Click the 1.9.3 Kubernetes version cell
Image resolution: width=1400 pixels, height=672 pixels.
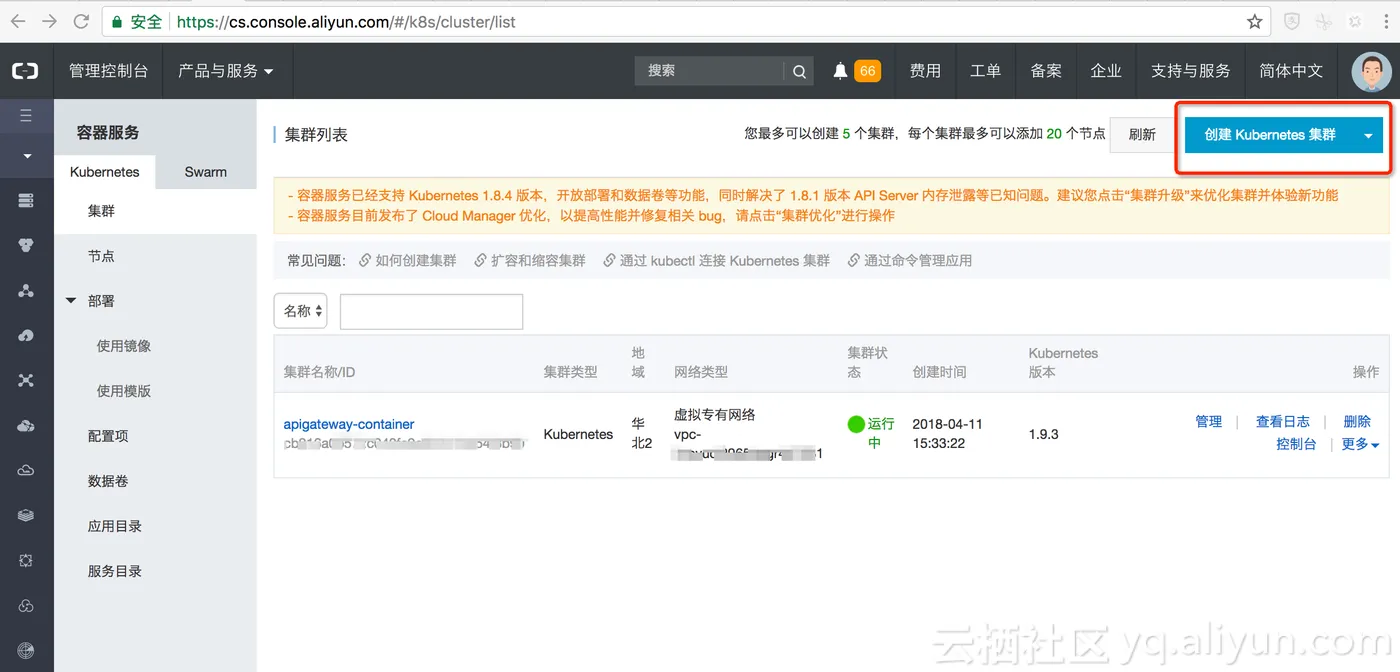tap(1043, 434)
